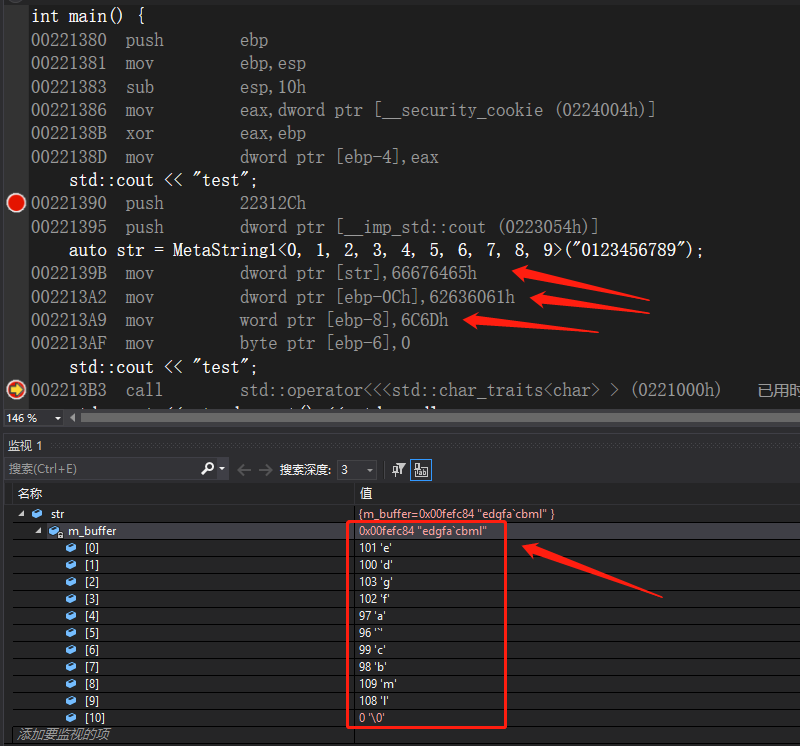Click the pin filter icon in Watch toolbar

pyautogui.click(x=399, y=469)
